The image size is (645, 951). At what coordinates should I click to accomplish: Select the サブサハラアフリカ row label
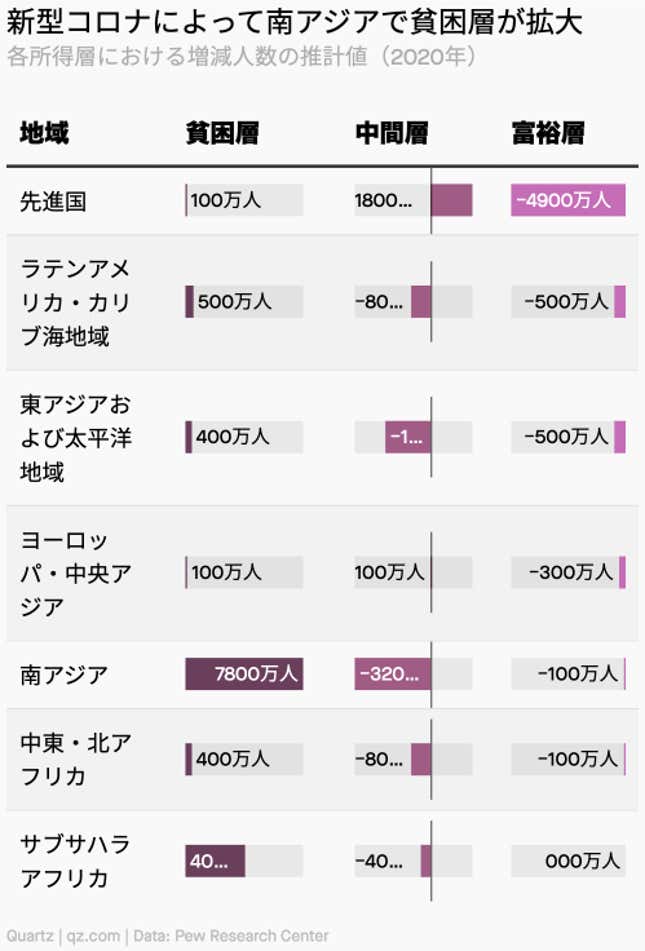tap(75, 861)
